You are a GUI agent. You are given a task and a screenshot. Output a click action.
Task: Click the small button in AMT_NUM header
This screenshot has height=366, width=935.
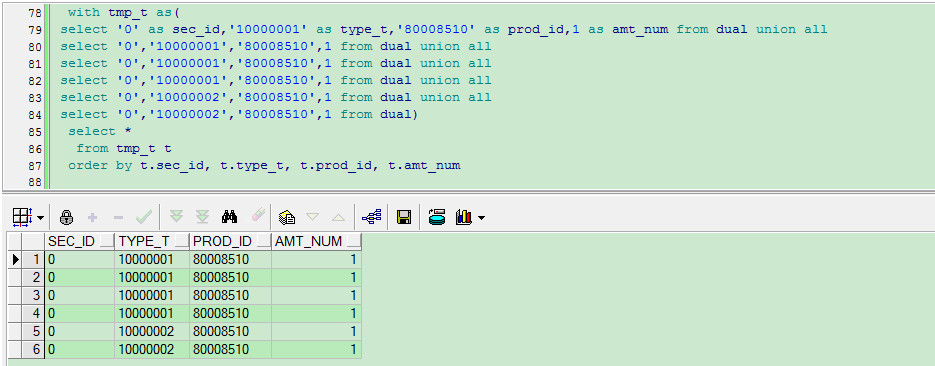pos(354,242)
